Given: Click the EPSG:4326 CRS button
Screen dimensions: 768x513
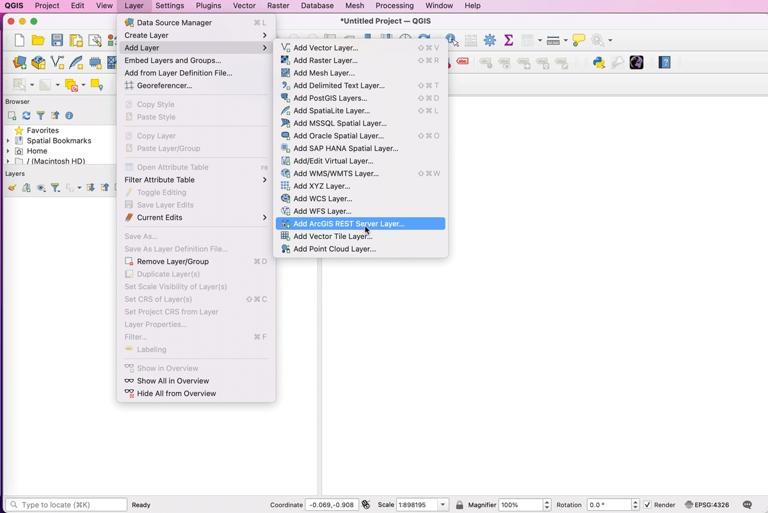Looking at the screenshot, I should 707,505.
